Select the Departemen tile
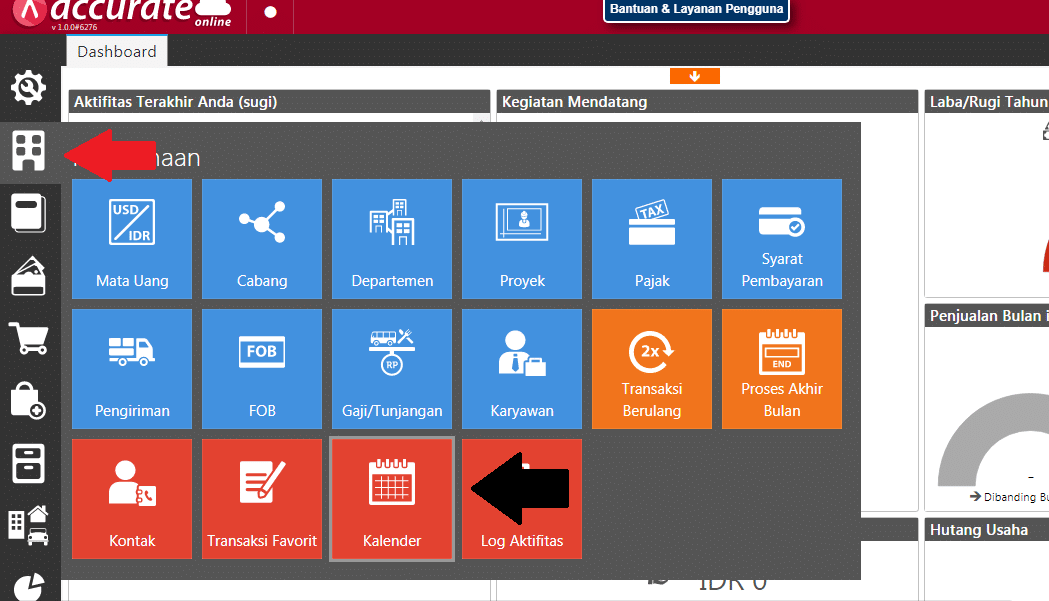The height and width of the screenshot is (601, 1049). [392, 239]
